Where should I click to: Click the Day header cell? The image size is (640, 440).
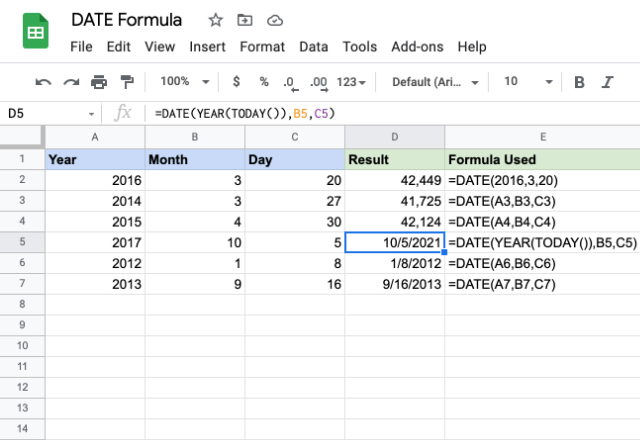[295, 159]
